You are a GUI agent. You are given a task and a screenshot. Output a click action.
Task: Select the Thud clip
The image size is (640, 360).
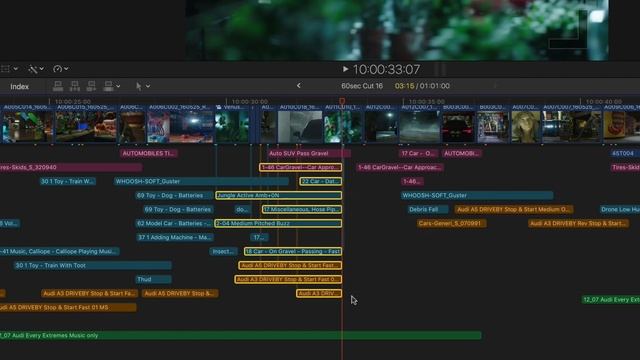pos(153,279)
